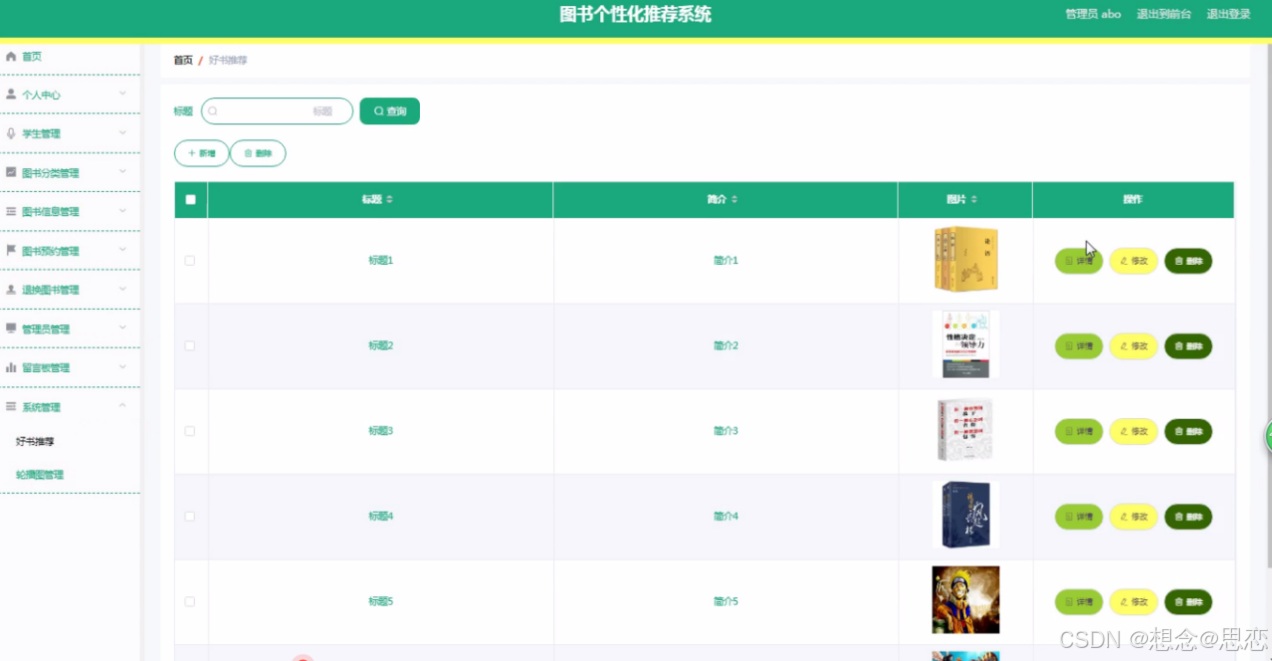Click the sort arrows on 图片 column header
Screen dimensions: 1272x661
tap(974, 200)
